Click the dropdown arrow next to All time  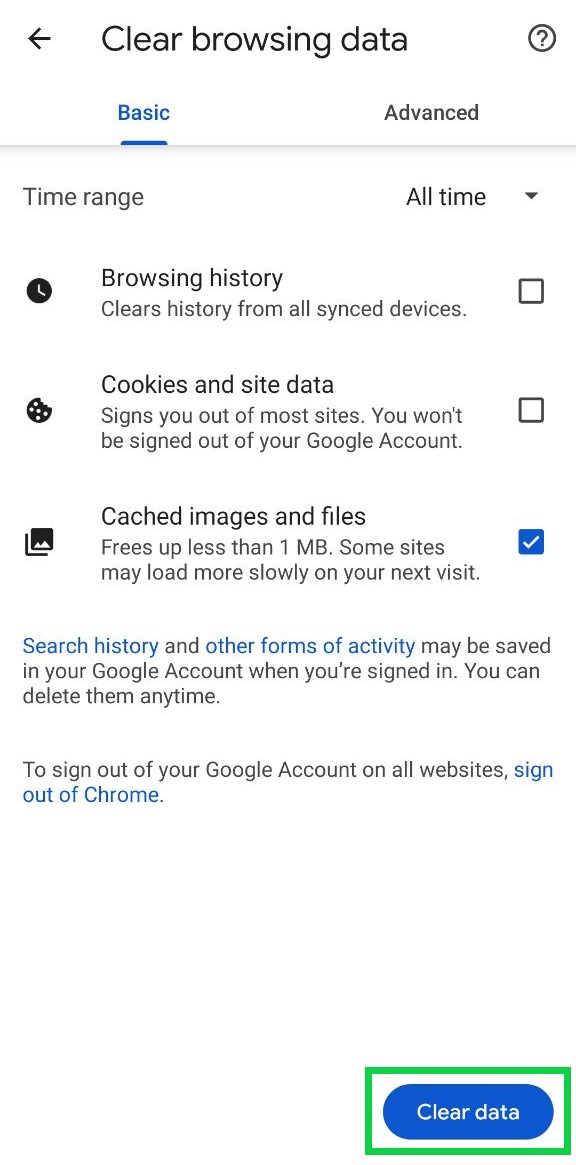pos(531,196)
